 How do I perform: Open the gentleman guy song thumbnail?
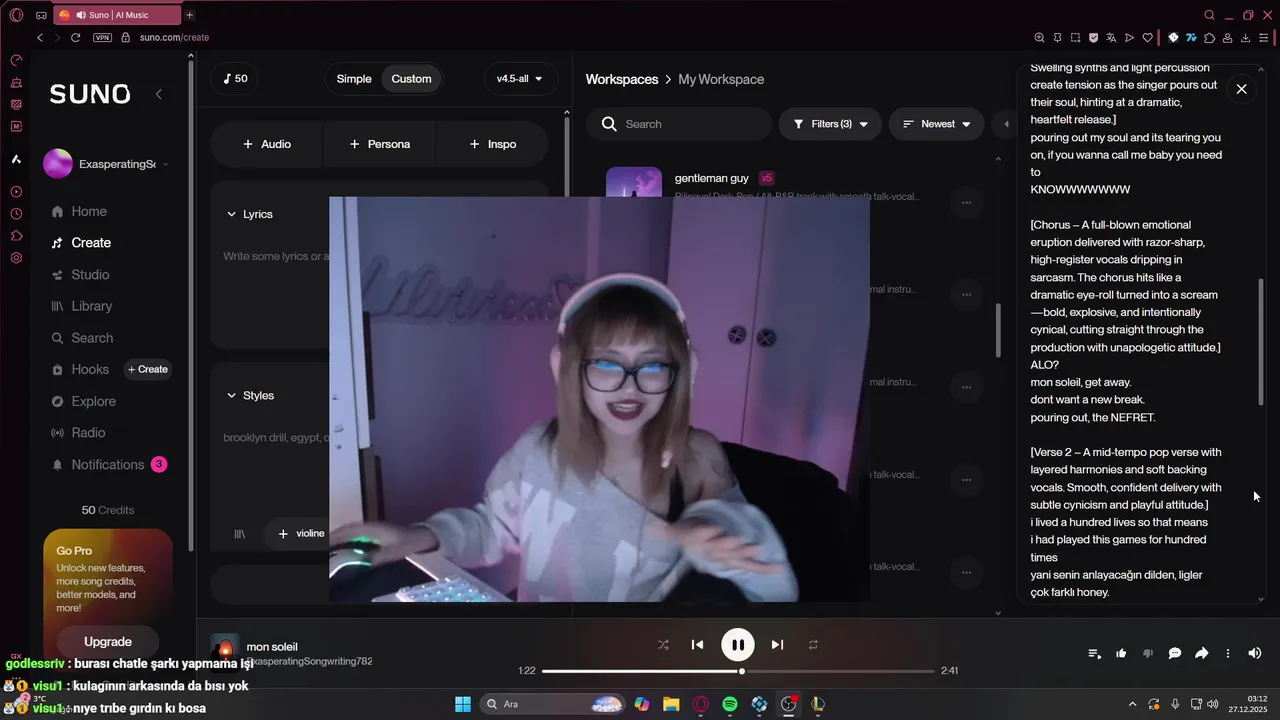tap(634, 182)
